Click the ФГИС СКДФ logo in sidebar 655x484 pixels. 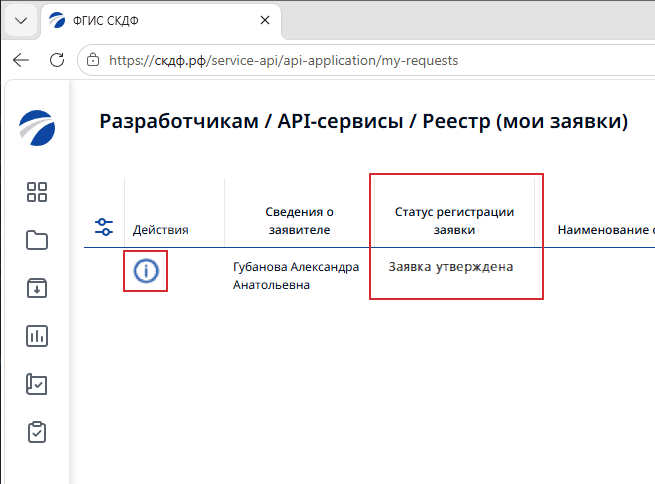pos(37,128)
